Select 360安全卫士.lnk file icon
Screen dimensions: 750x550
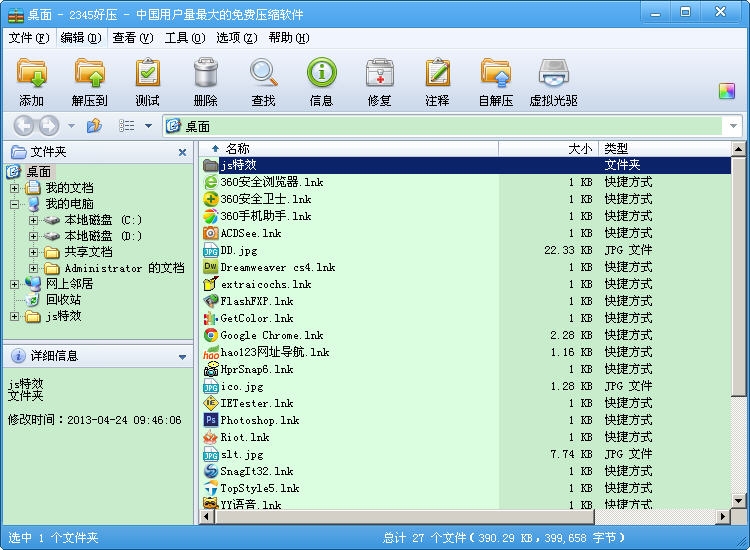click(210, 199)
